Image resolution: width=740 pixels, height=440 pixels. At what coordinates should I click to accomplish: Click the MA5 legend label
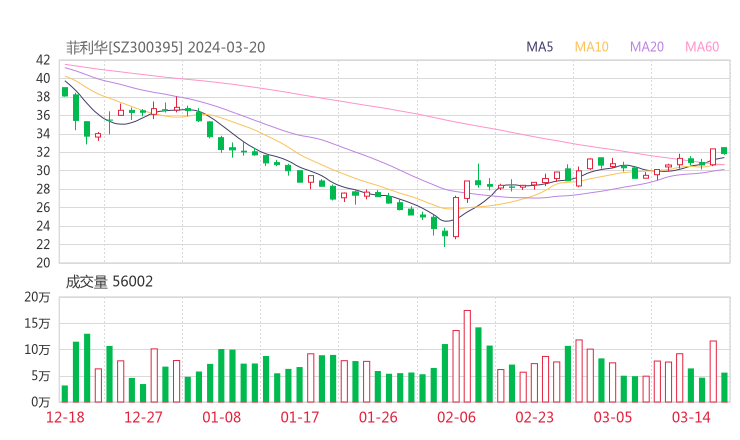click(539, 47)
